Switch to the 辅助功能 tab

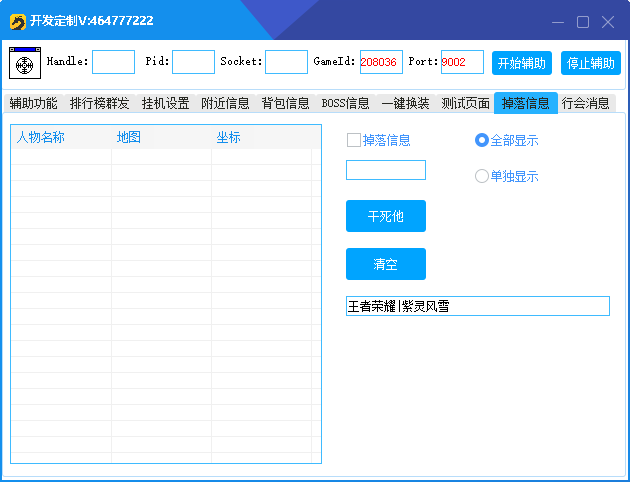pos(33,103)
